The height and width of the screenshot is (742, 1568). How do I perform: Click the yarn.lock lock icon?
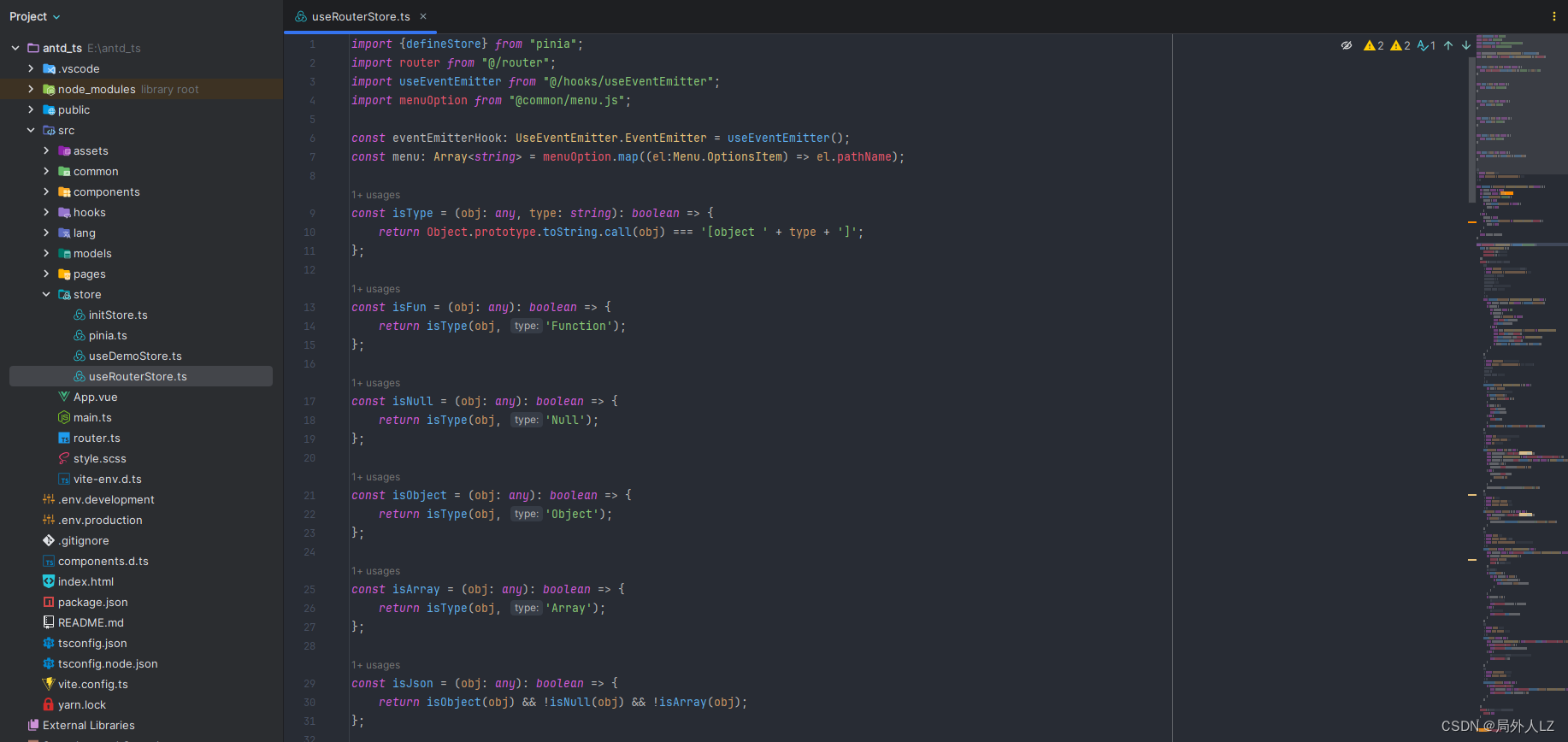(x=49, y=704)
